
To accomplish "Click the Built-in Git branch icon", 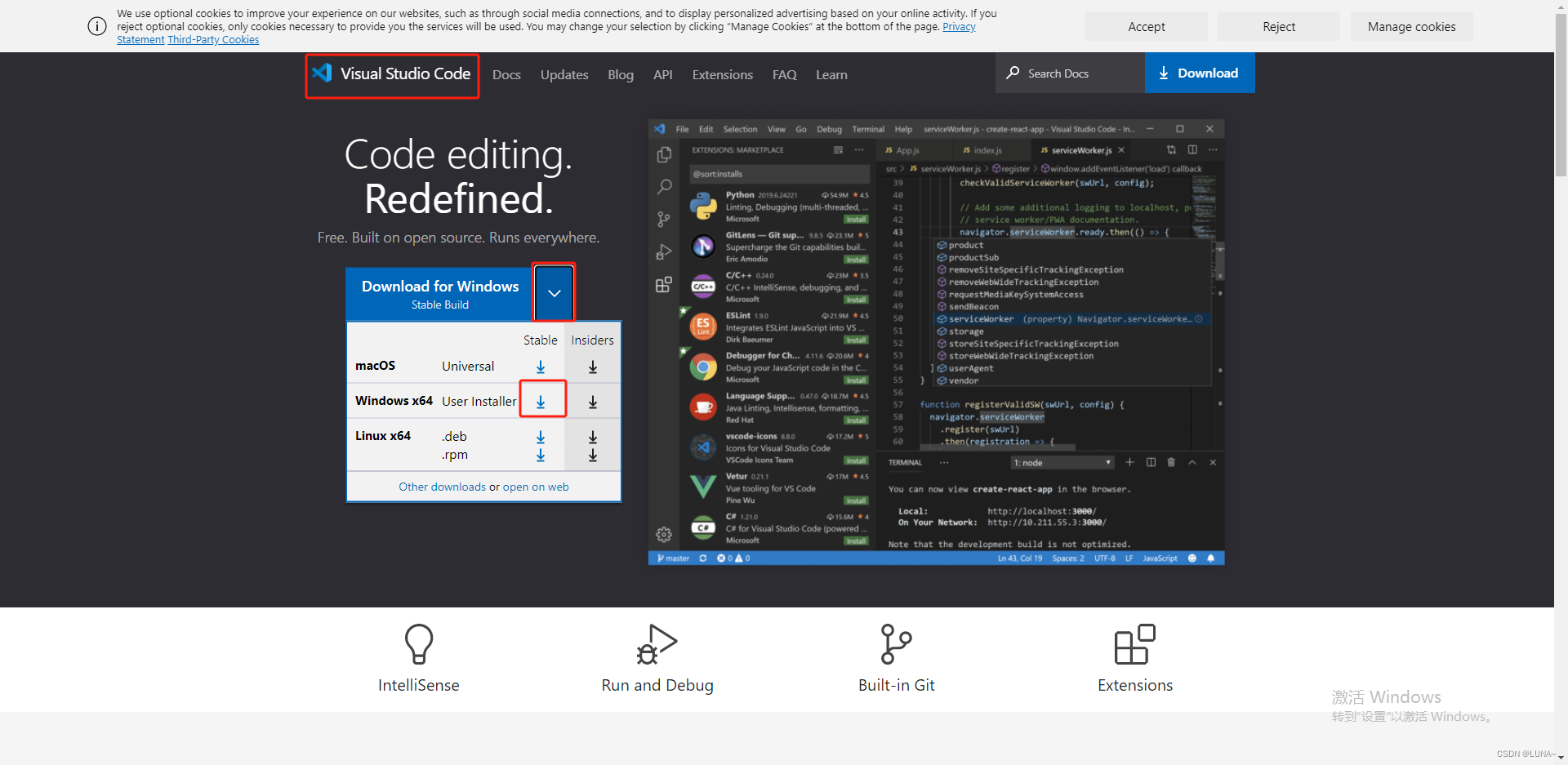I will tap(896, 644).
